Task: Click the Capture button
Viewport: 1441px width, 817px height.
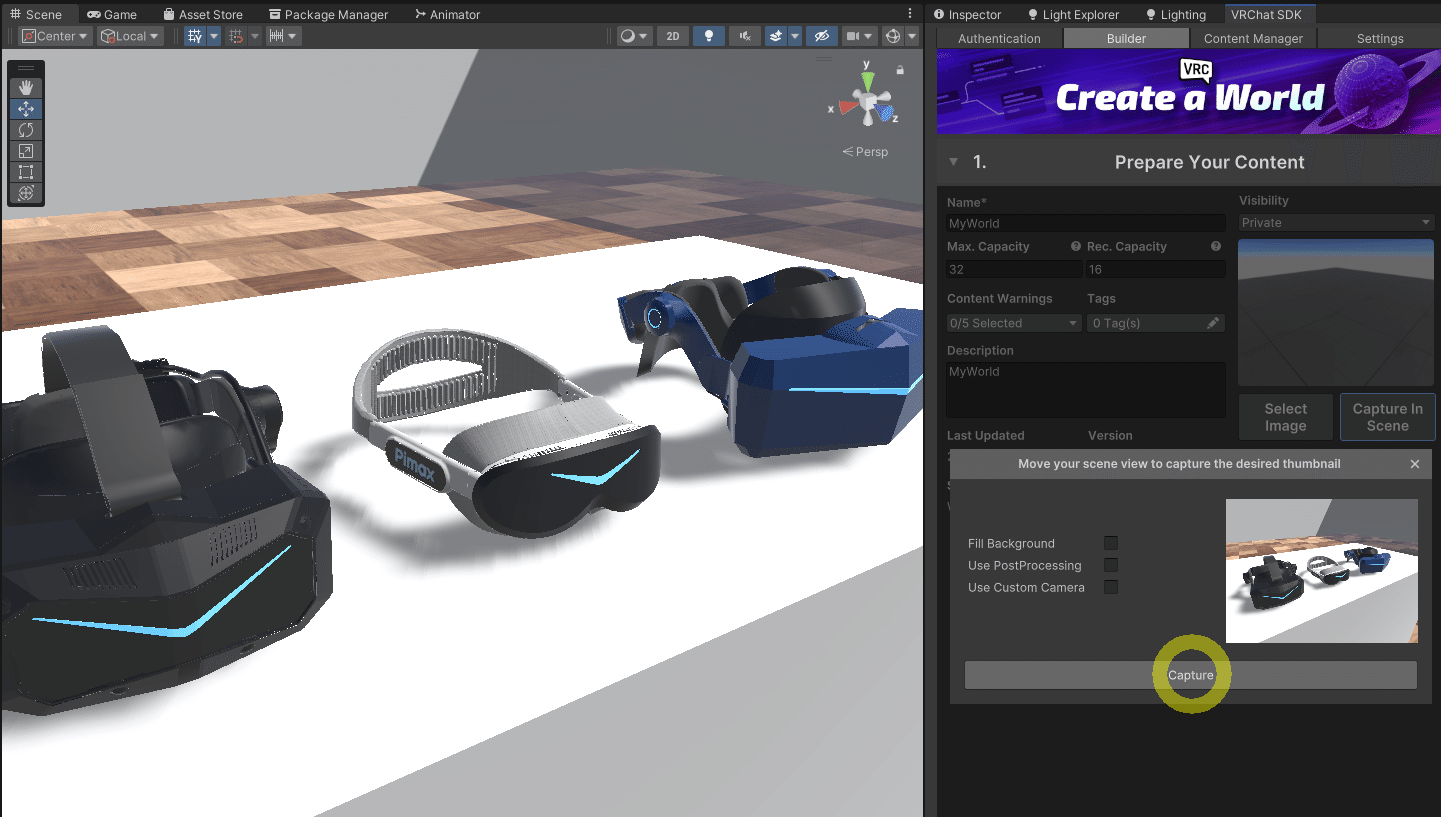Action: pyautogui.click(x=1190, y=675)
